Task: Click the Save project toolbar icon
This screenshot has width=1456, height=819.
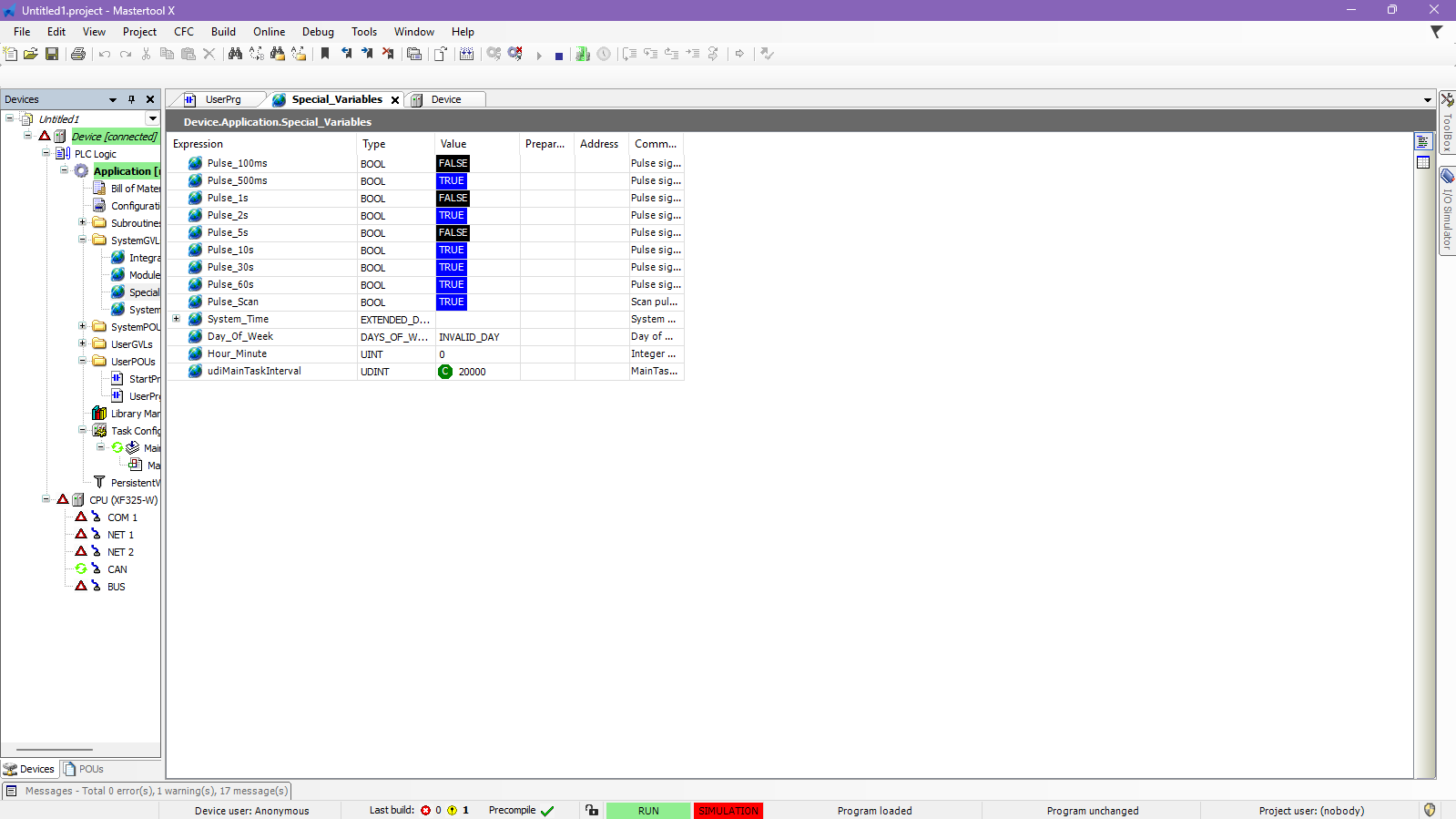Action: tap(52, 55)
